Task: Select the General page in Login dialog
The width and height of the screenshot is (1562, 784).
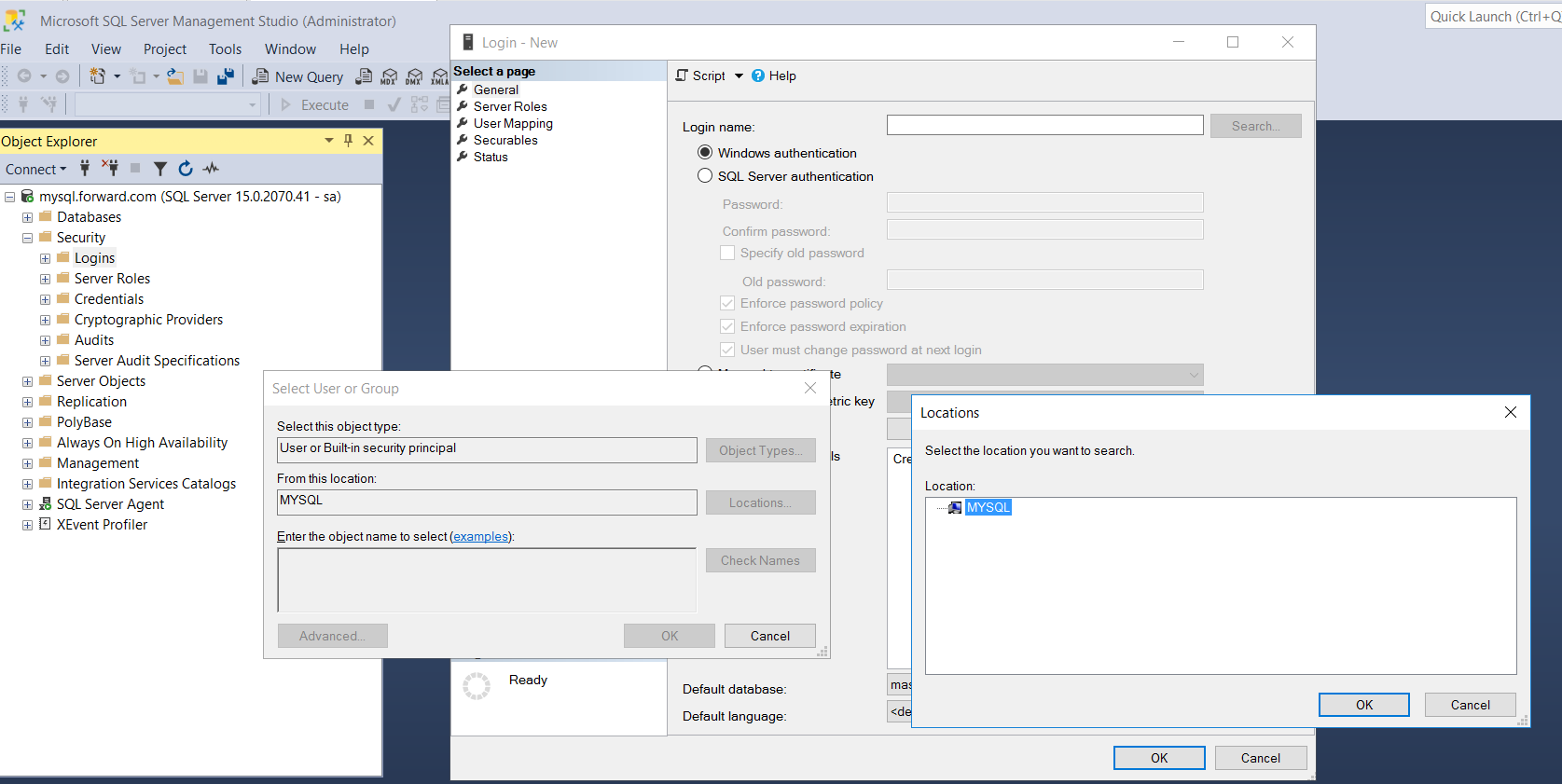Action: [496, 89]
